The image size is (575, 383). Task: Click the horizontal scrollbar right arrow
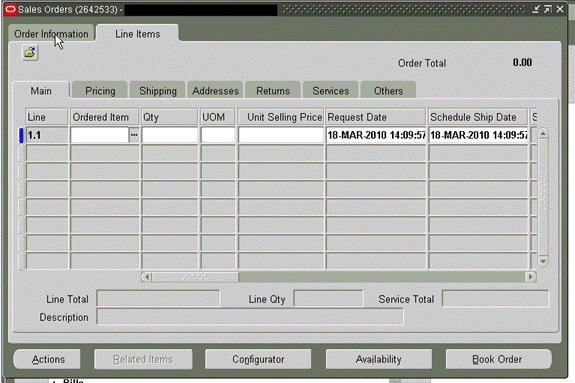pos(531,277)
